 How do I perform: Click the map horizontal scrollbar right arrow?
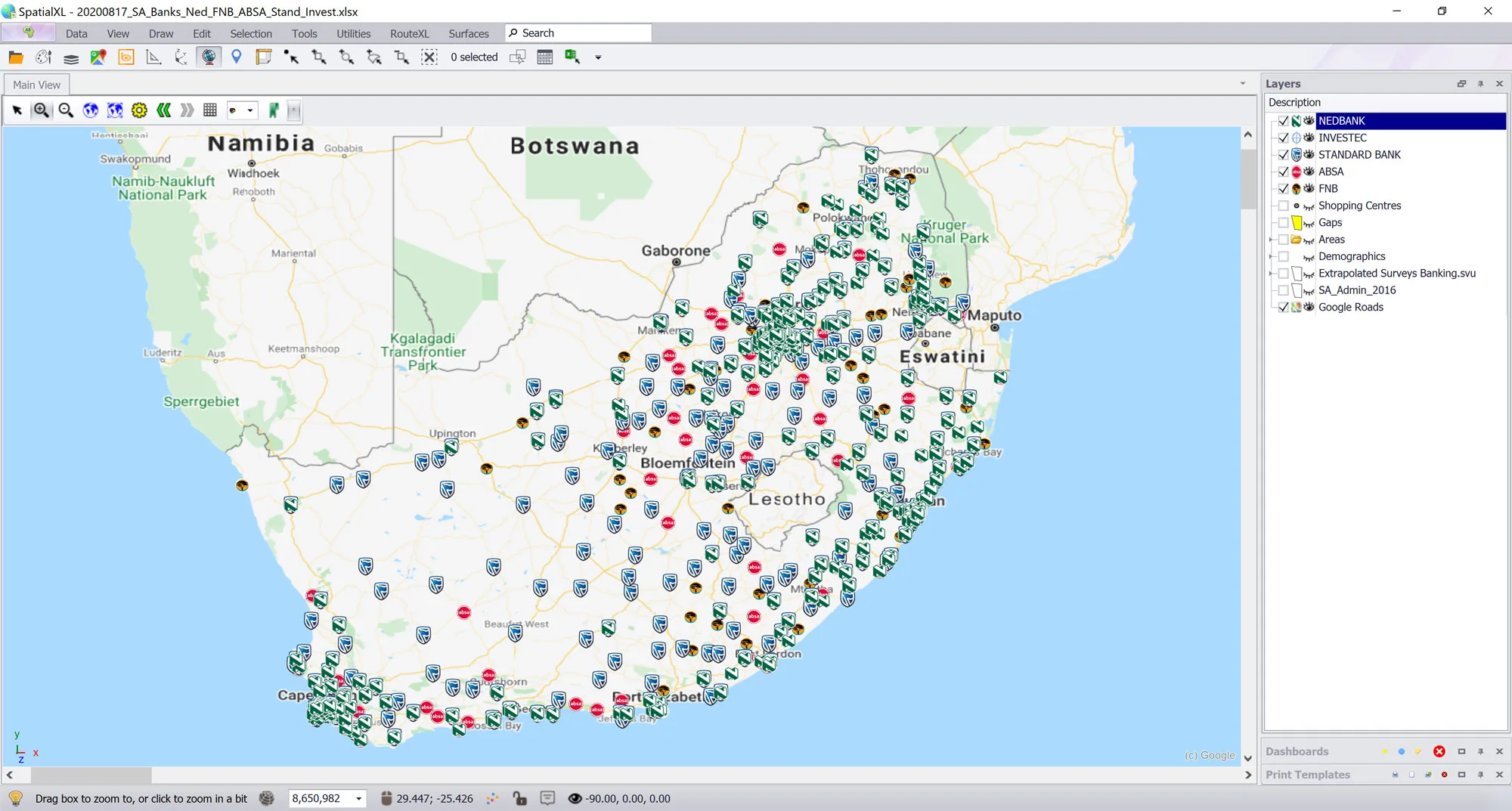[x=1247, y=775]
